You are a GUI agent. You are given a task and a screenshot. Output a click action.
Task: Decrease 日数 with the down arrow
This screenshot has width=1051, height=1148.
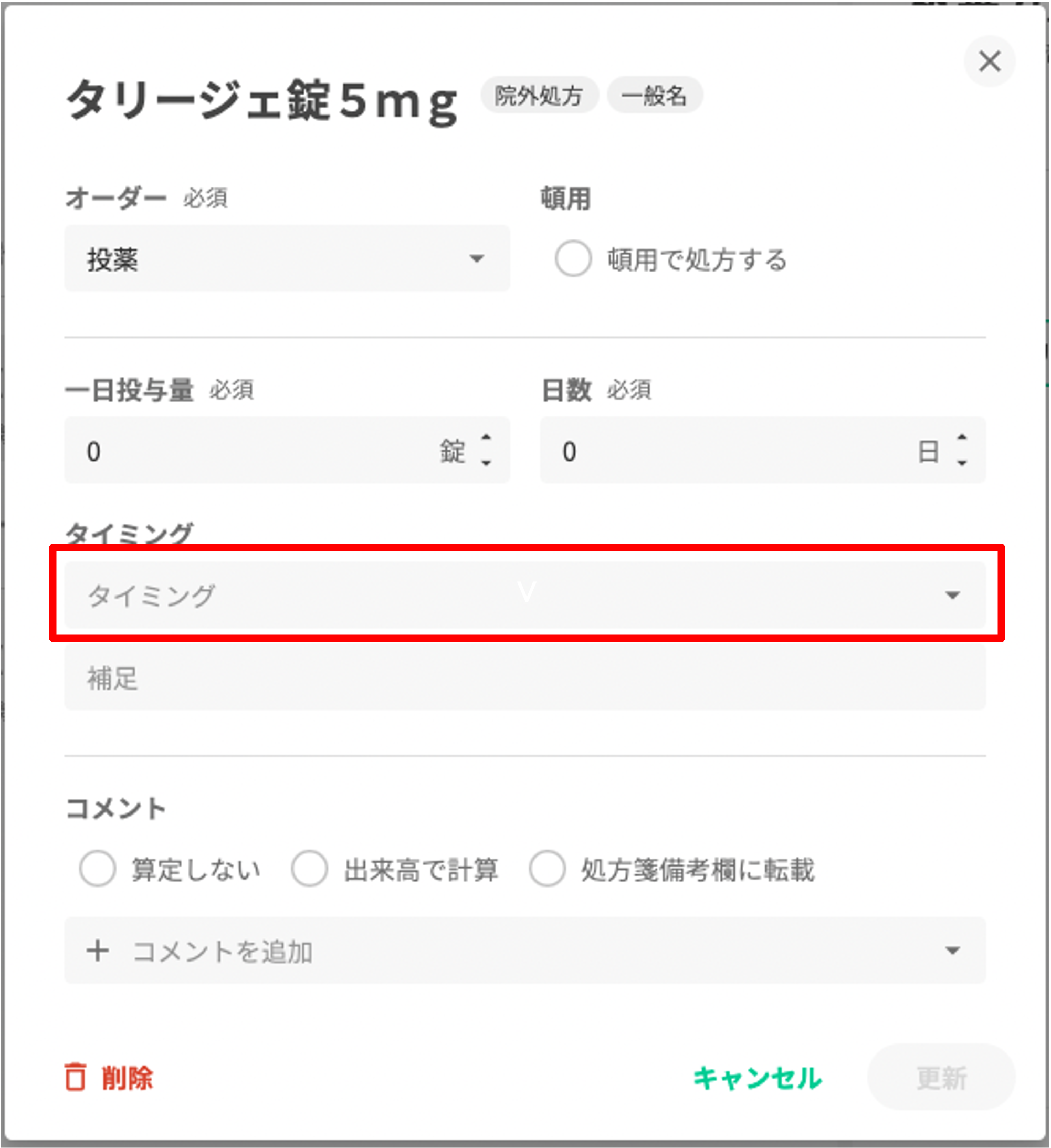click(x=962, y=464)
